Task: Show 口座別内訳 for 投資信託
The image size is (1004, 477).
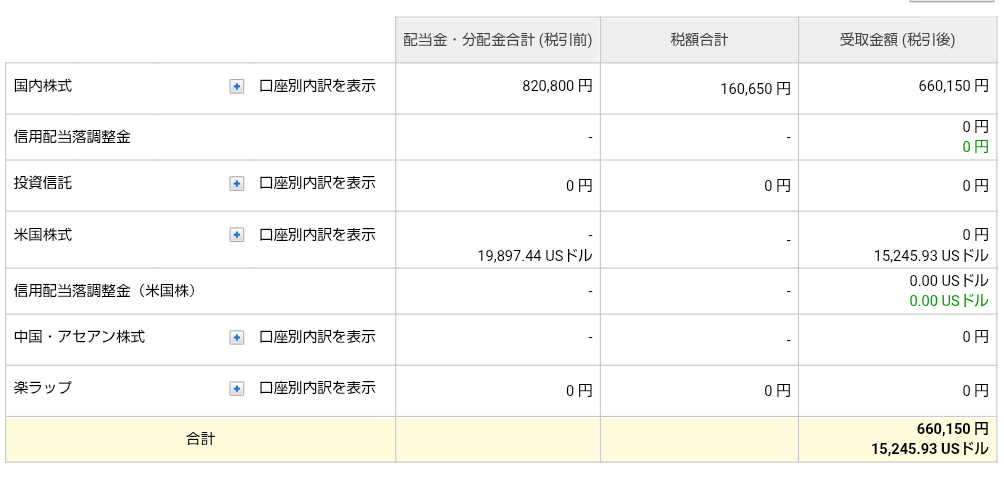Action: (317, 184)
